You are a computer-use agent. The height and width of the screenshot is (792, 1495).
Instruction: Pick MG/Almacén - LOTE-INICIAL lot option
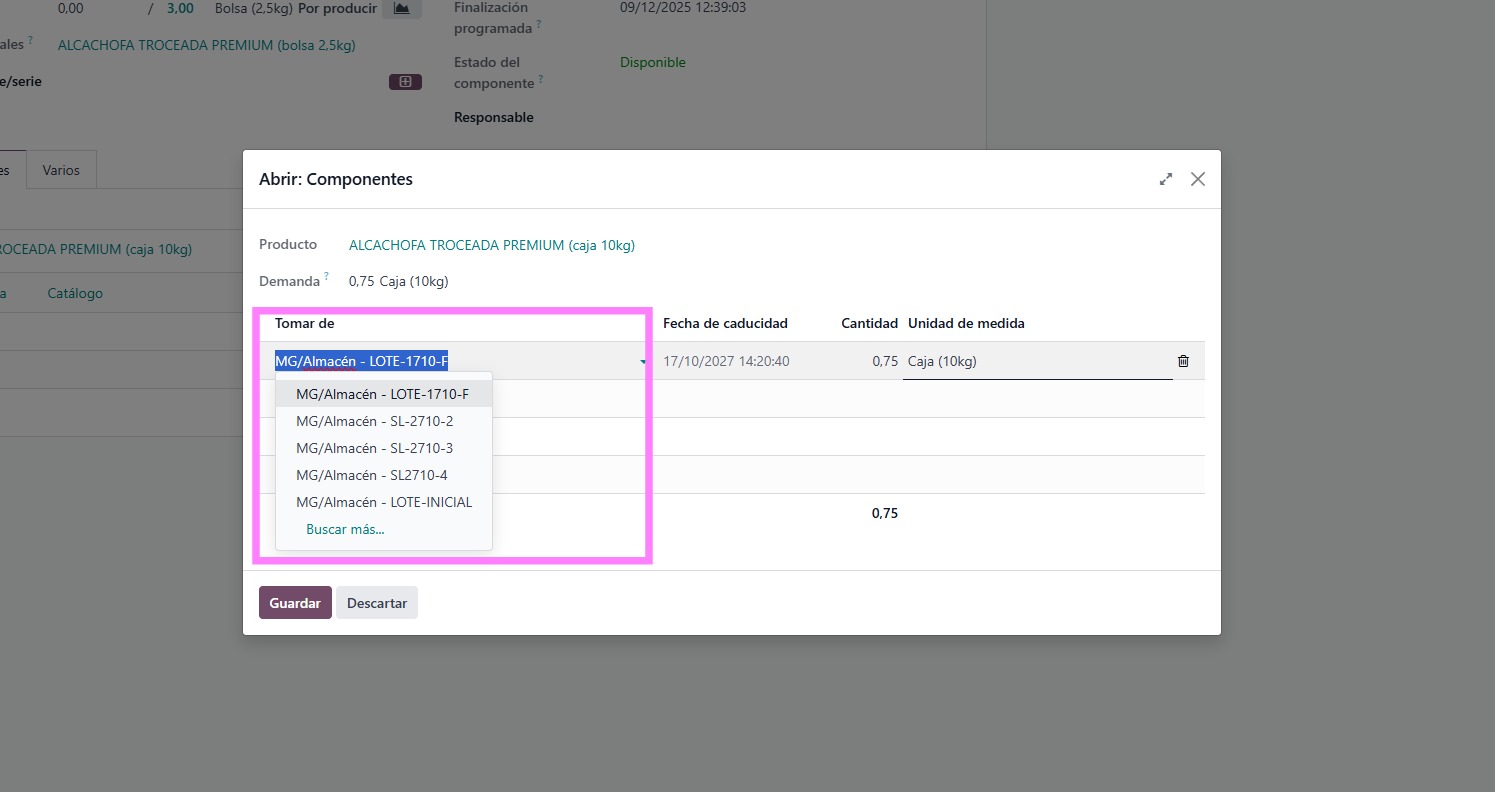click(x=383, y=502)
